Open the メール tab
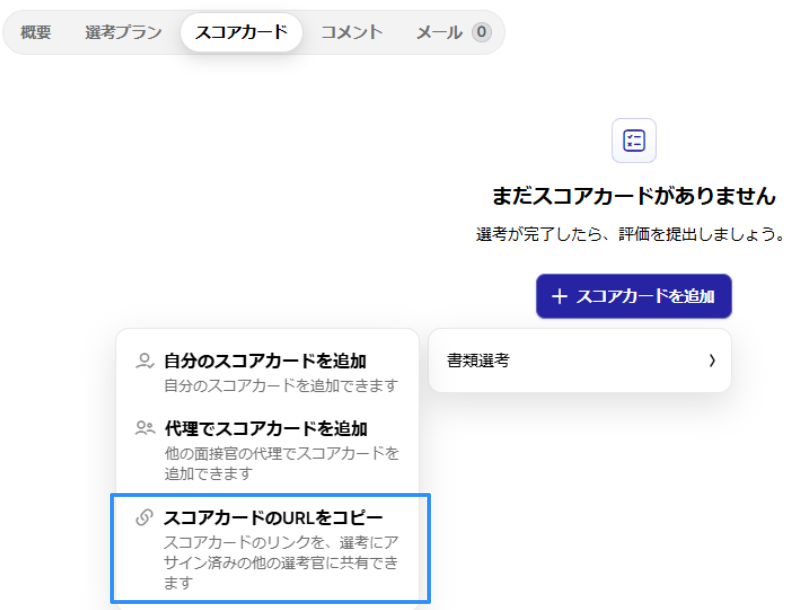Image resolution: width=803 pixels, height=610 pixels. click(439, 33)
